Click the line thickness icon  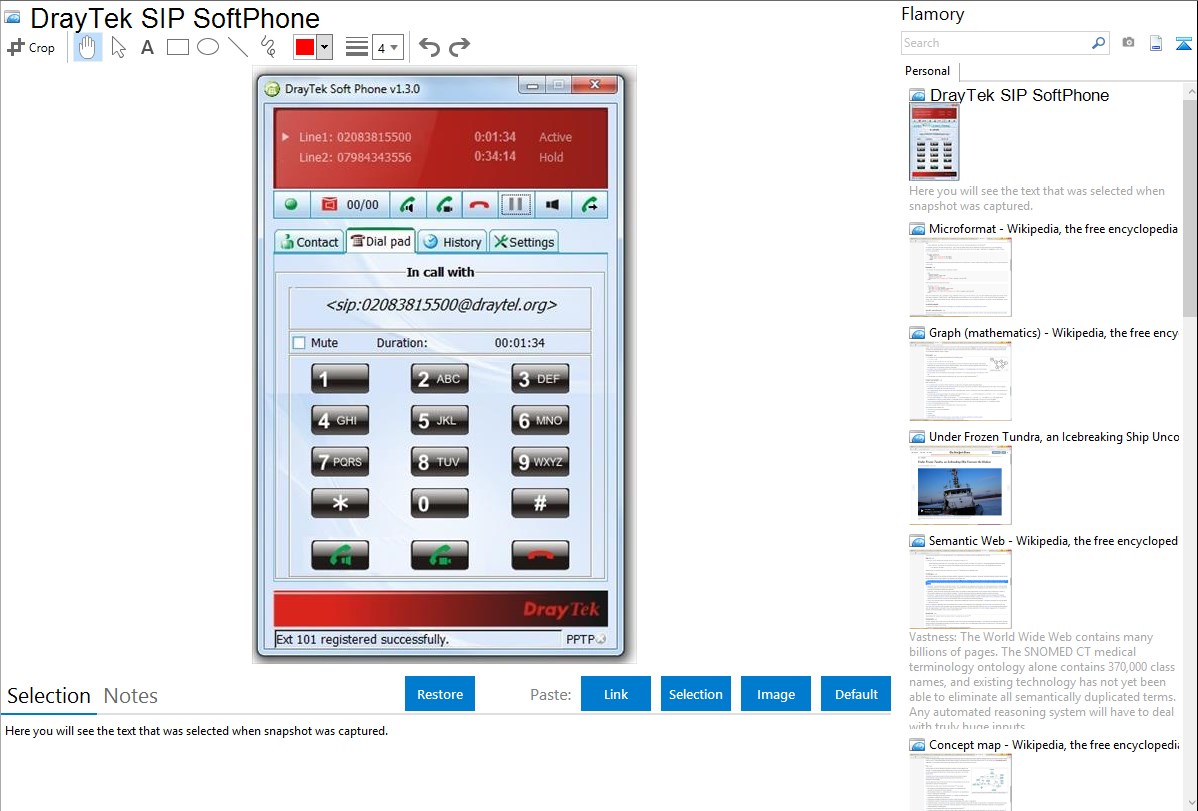point(357,47)
